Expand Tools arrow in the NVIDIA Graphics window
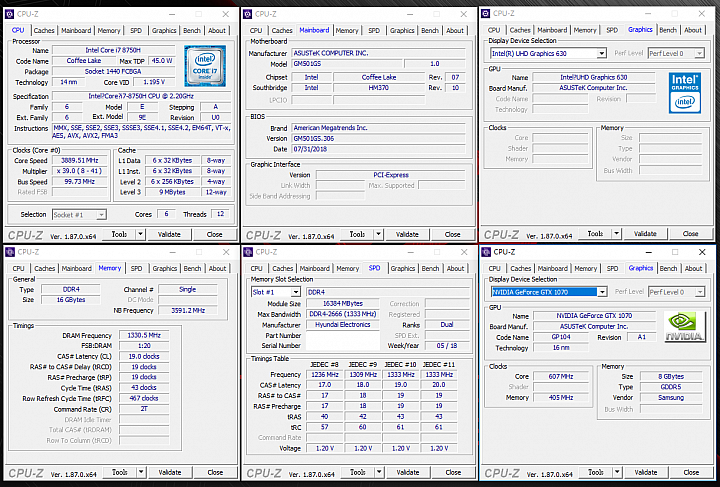720x487 pixels. click(x=617, y=472)
